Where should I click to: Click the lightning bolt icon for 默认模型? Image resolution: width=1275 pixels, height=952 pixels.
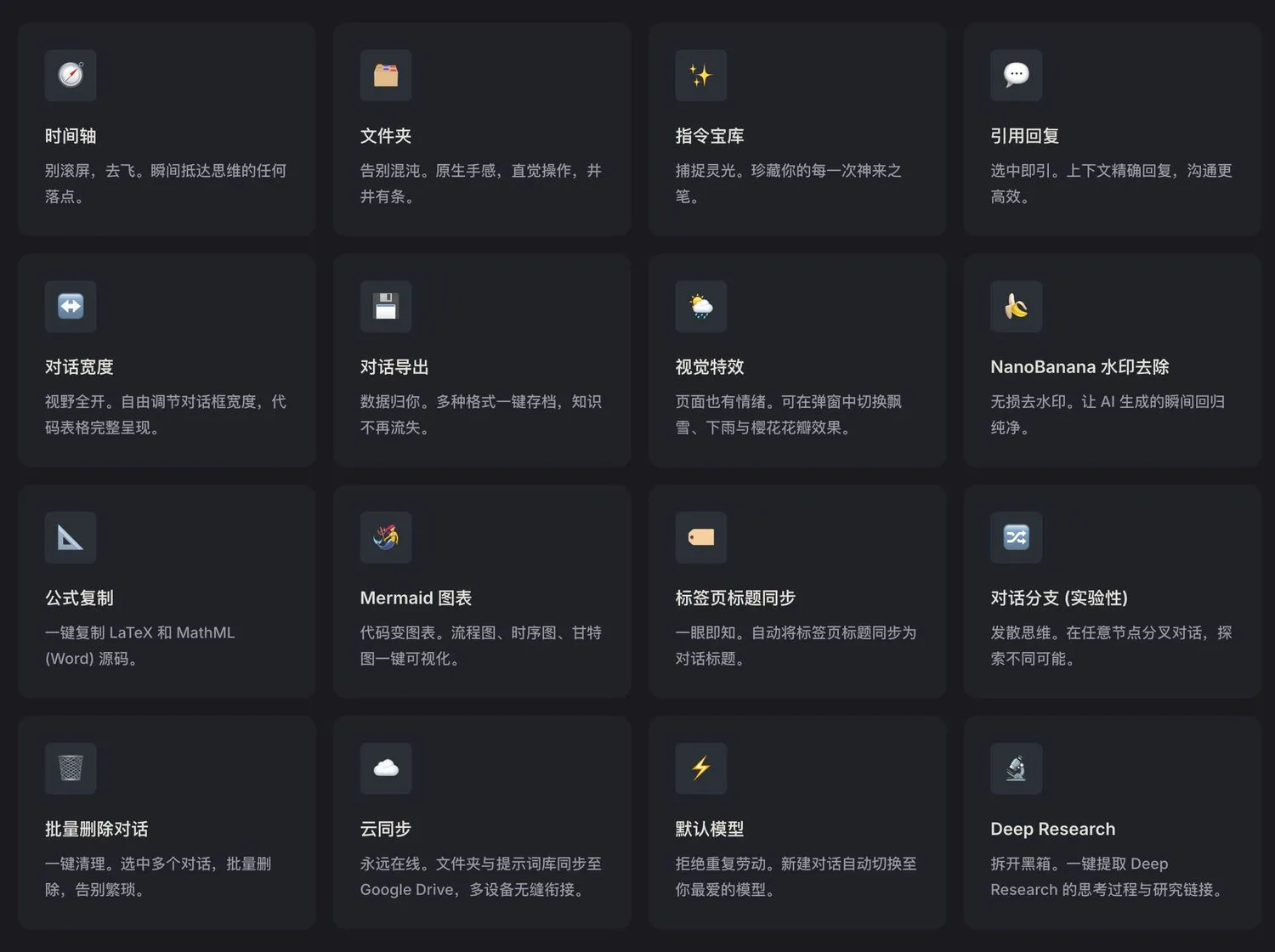[x=701, y=768]
